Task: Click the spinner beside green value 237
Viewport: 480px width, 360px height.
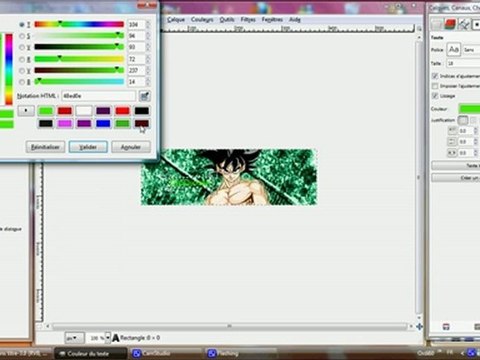Action: [x=148, y=71]
